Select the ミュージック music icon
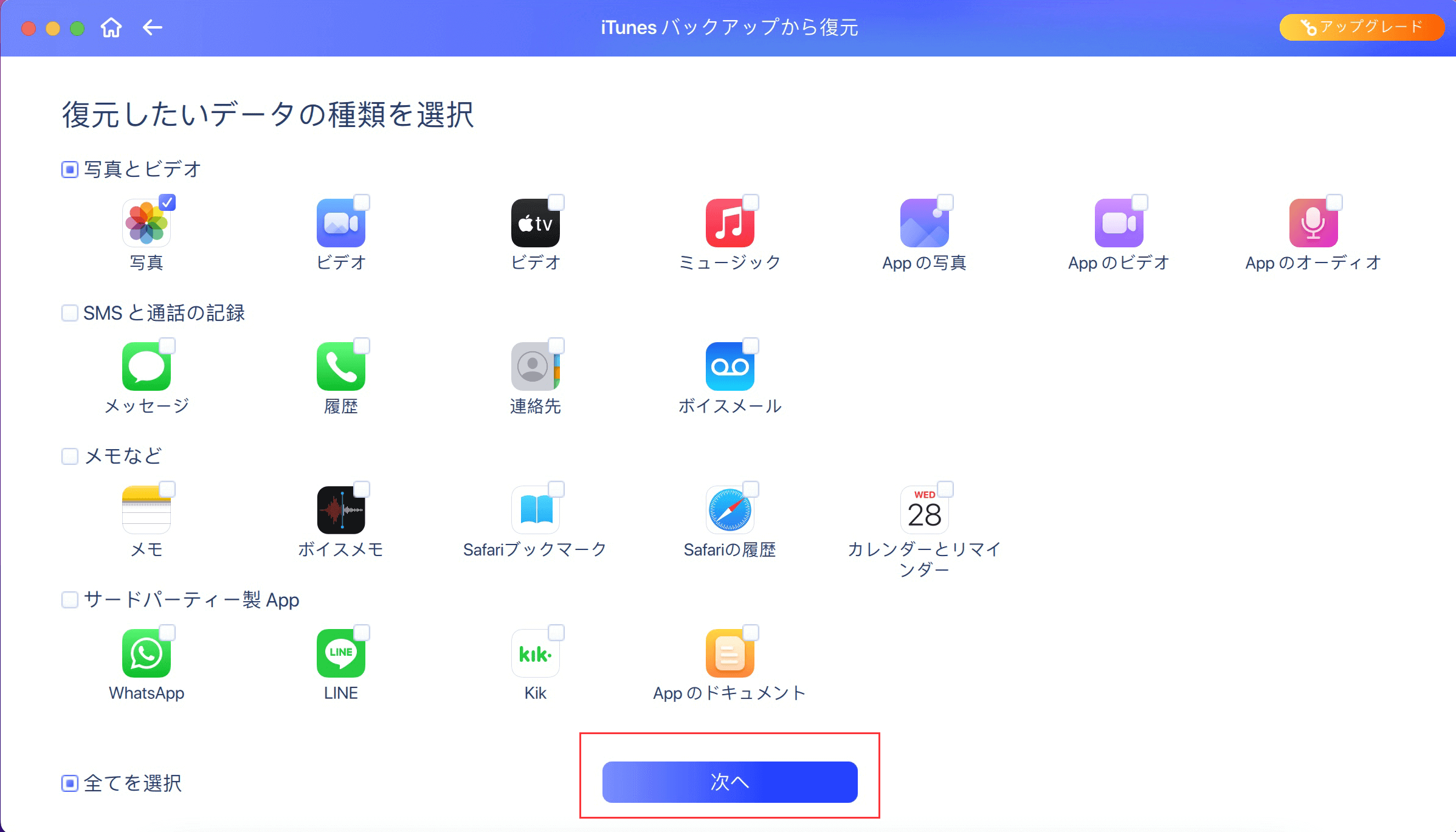Screen dimensions: 1456x832 coord(730,223)
